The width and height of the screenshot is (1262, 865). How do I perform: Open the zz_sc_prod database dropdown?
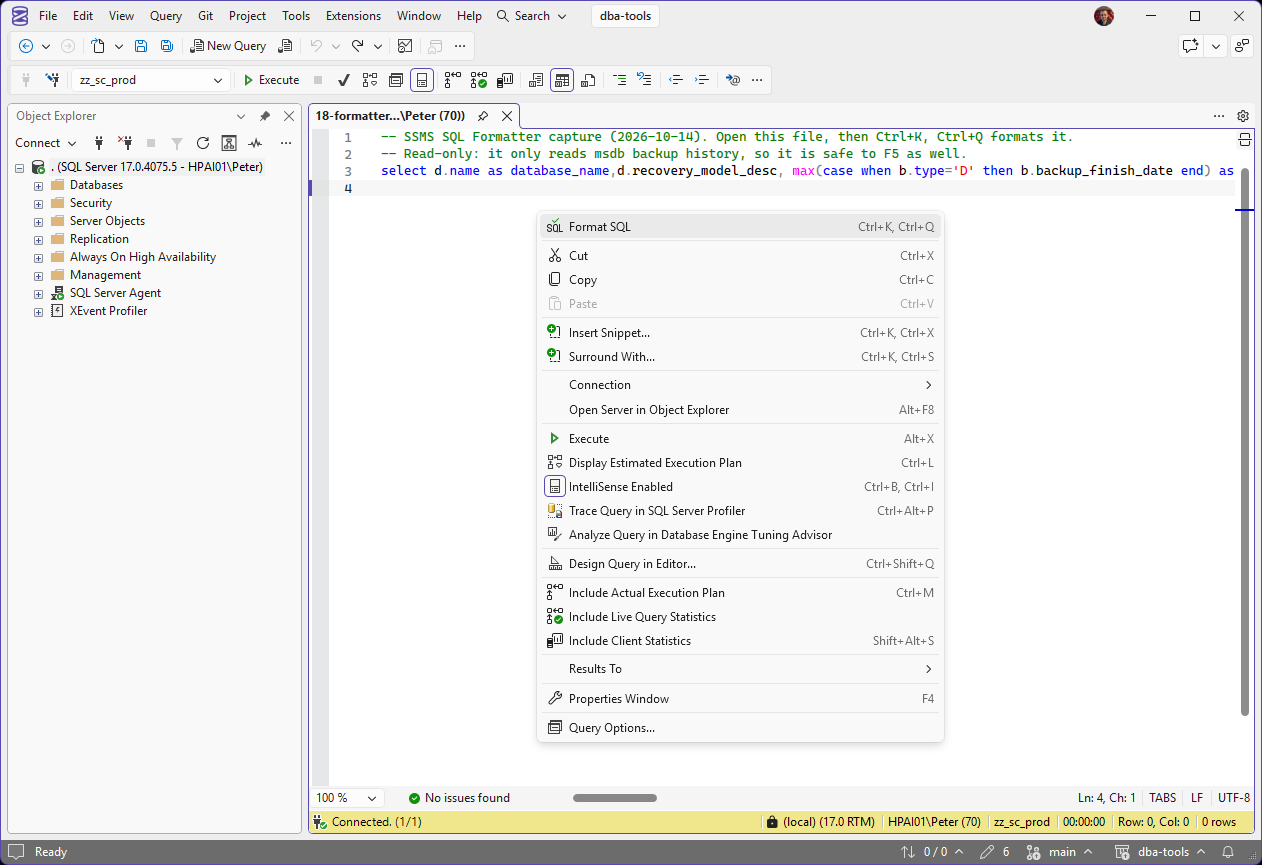coord(218,80)
